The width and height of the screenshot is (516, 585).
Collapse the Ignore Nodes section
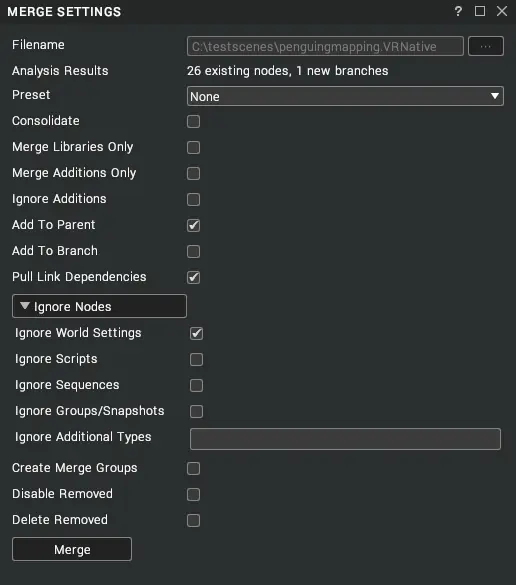[x=99, y=306]
